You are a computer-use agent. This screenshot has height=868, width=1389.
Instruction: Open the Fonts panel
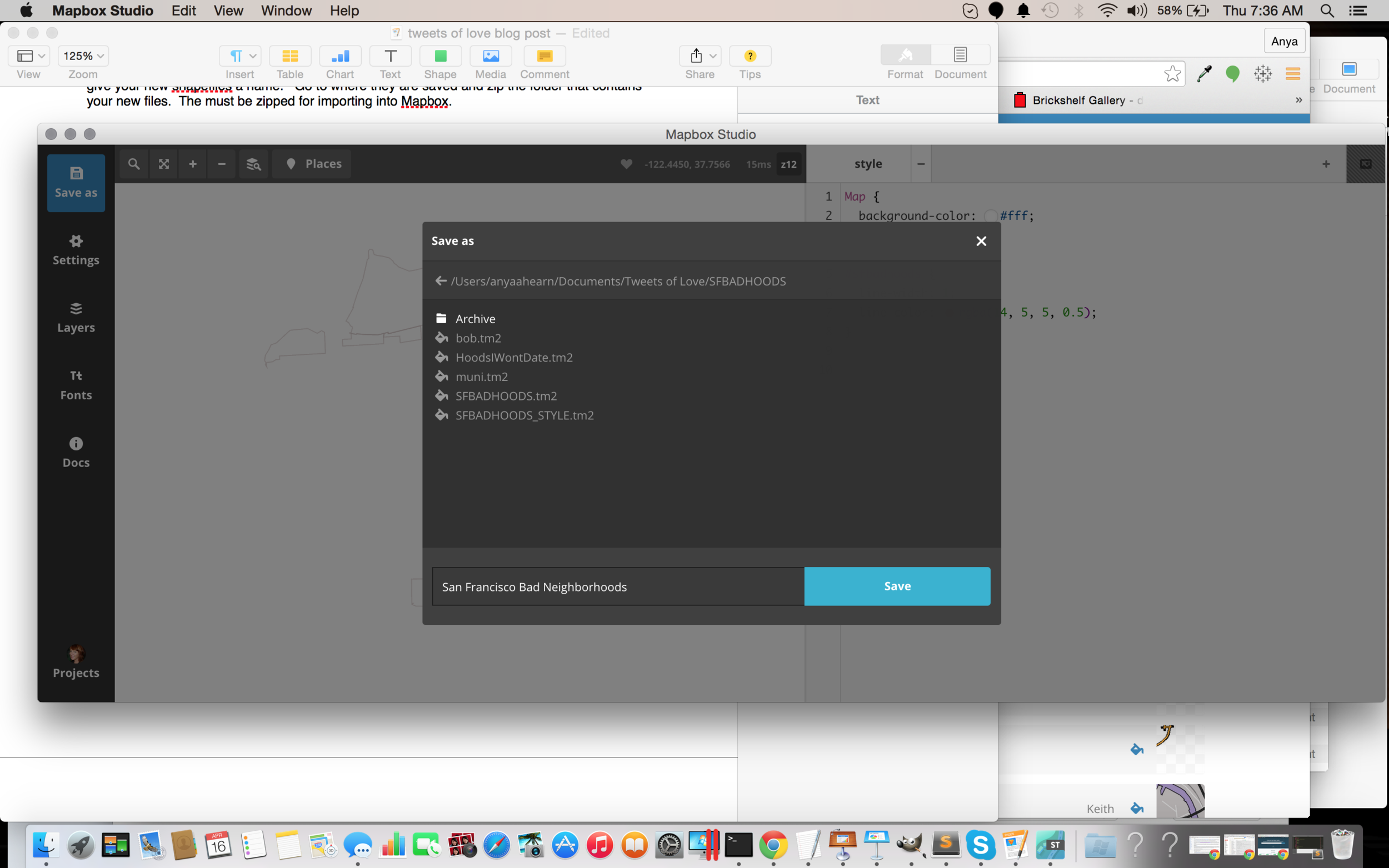click(76, 385)
